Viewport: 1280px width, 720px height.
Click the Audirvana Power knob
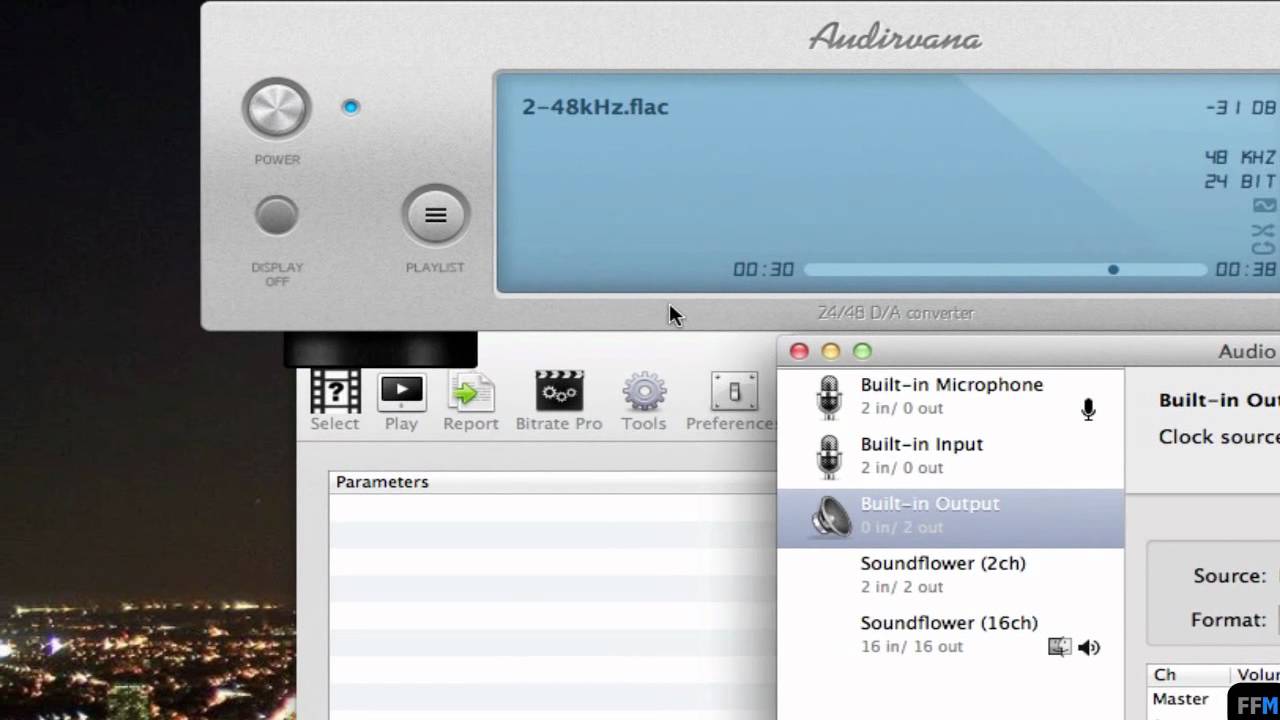[x=277, y=108]
